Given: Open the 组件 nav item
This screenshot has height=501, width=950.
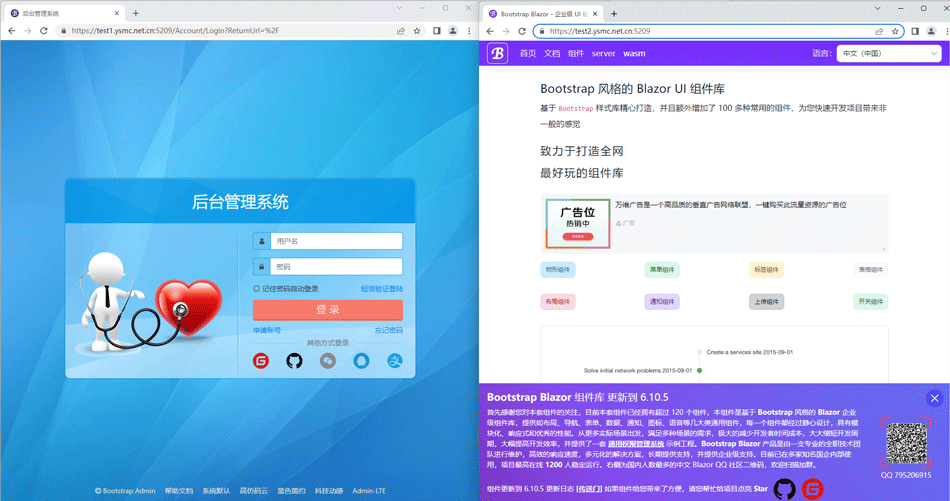Looking at the screenshot, I should (576, 53).
